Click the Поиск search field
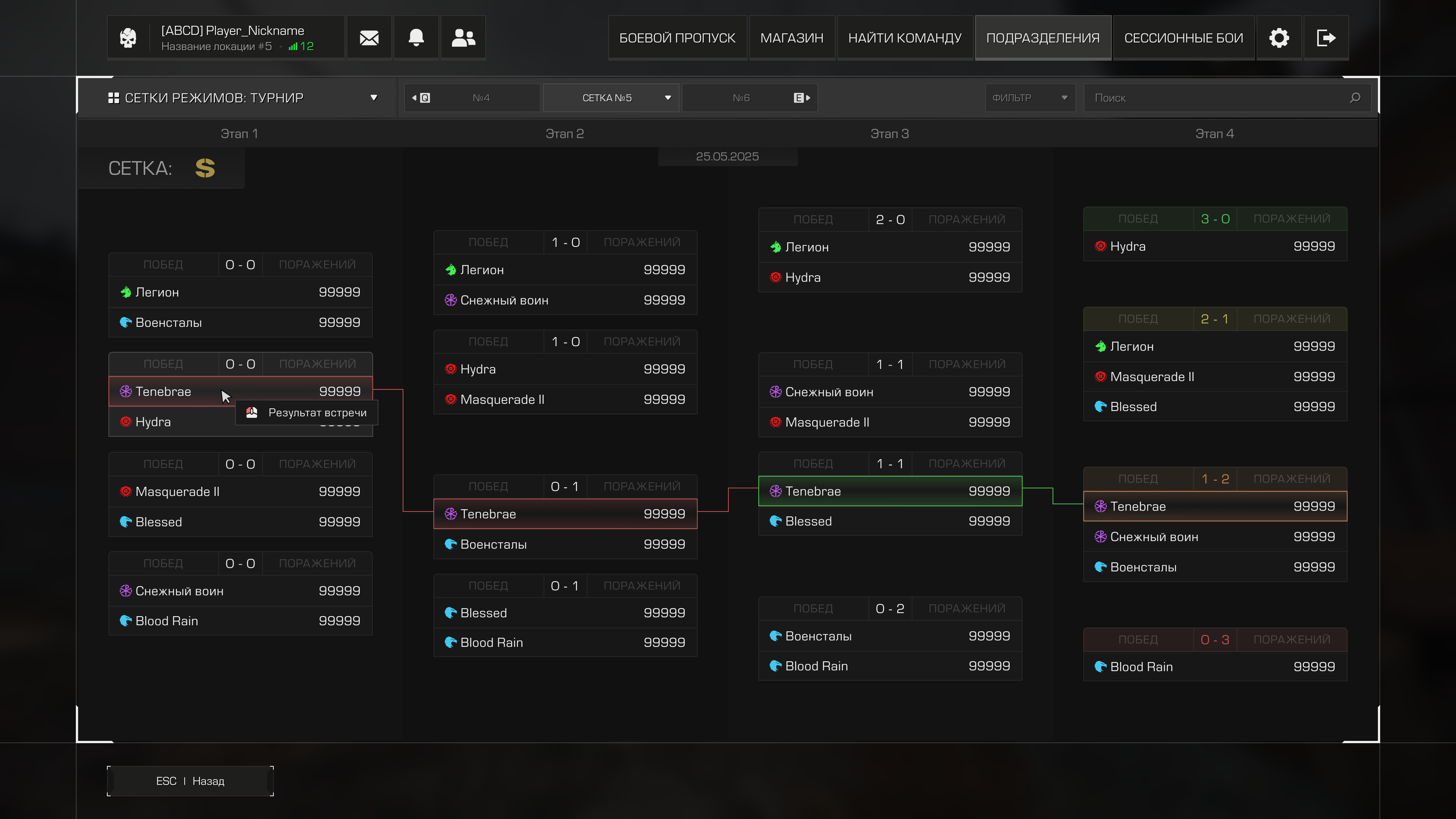The image size is (1456, 819). point(1215,98)
